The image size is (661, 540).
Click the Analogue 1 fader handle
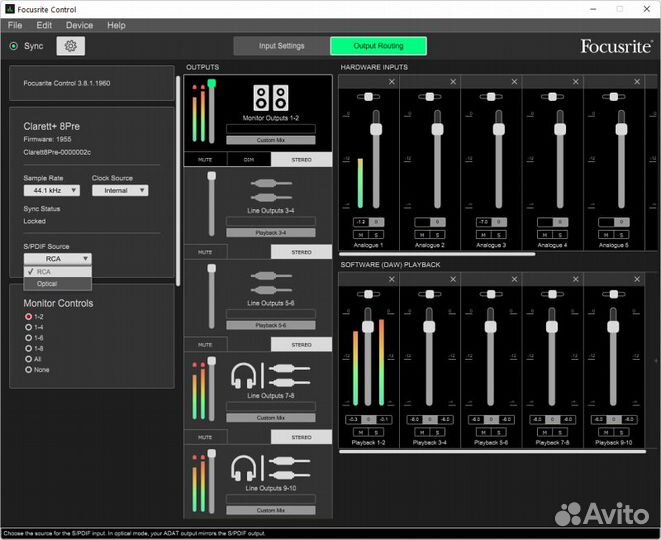pos(376,129)
